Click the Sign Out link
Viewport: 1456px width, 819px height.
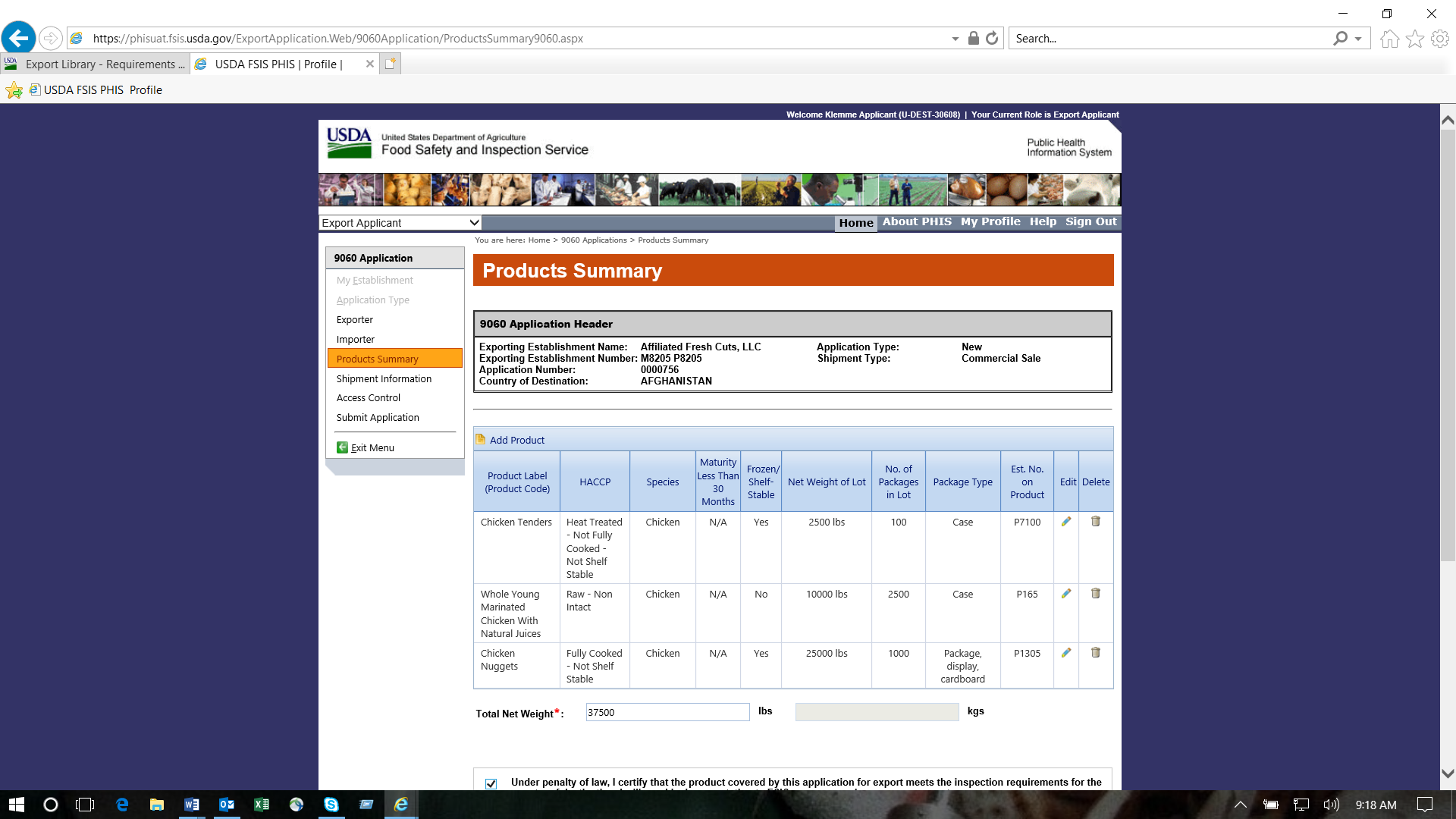click(x=1090, y=221)
